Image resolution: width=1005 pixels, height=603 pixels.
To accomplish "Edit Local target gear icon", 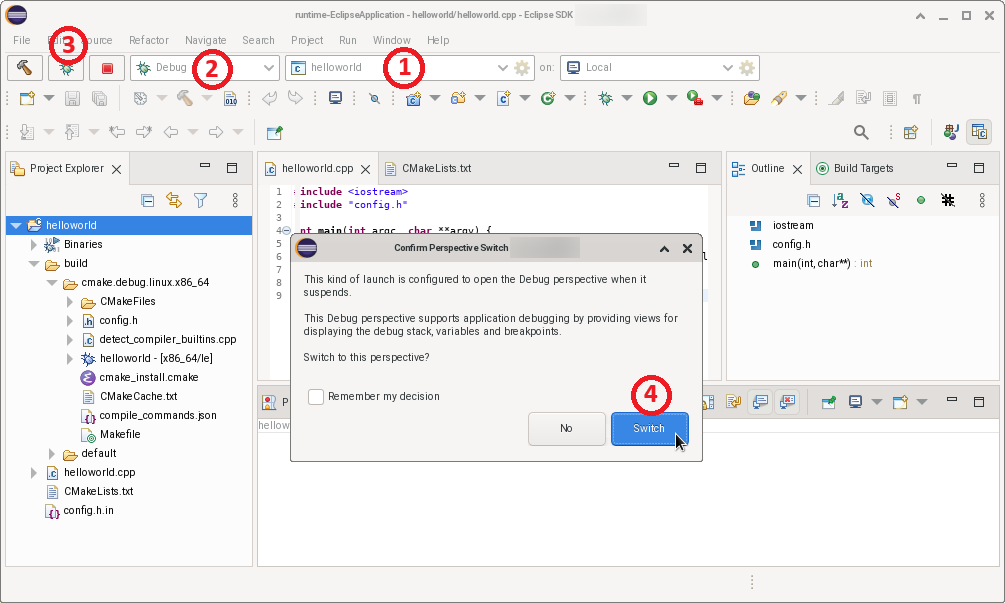I will click(x=747, y=67).
